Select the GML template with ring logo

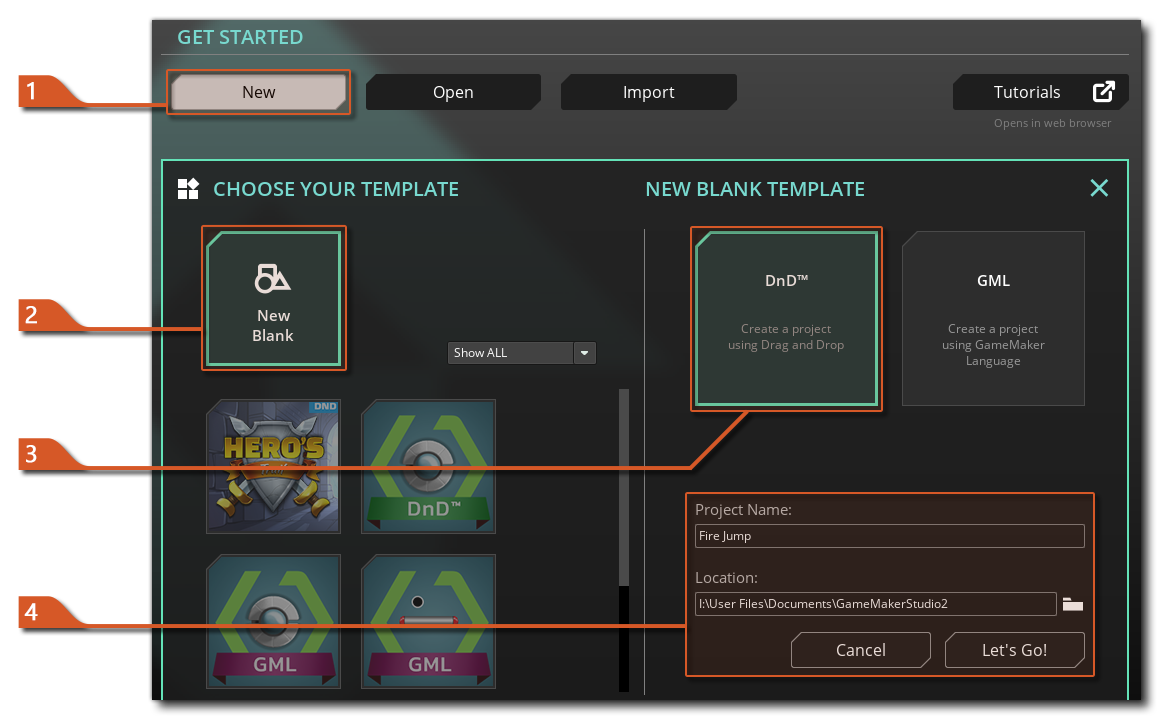[273, 621]
